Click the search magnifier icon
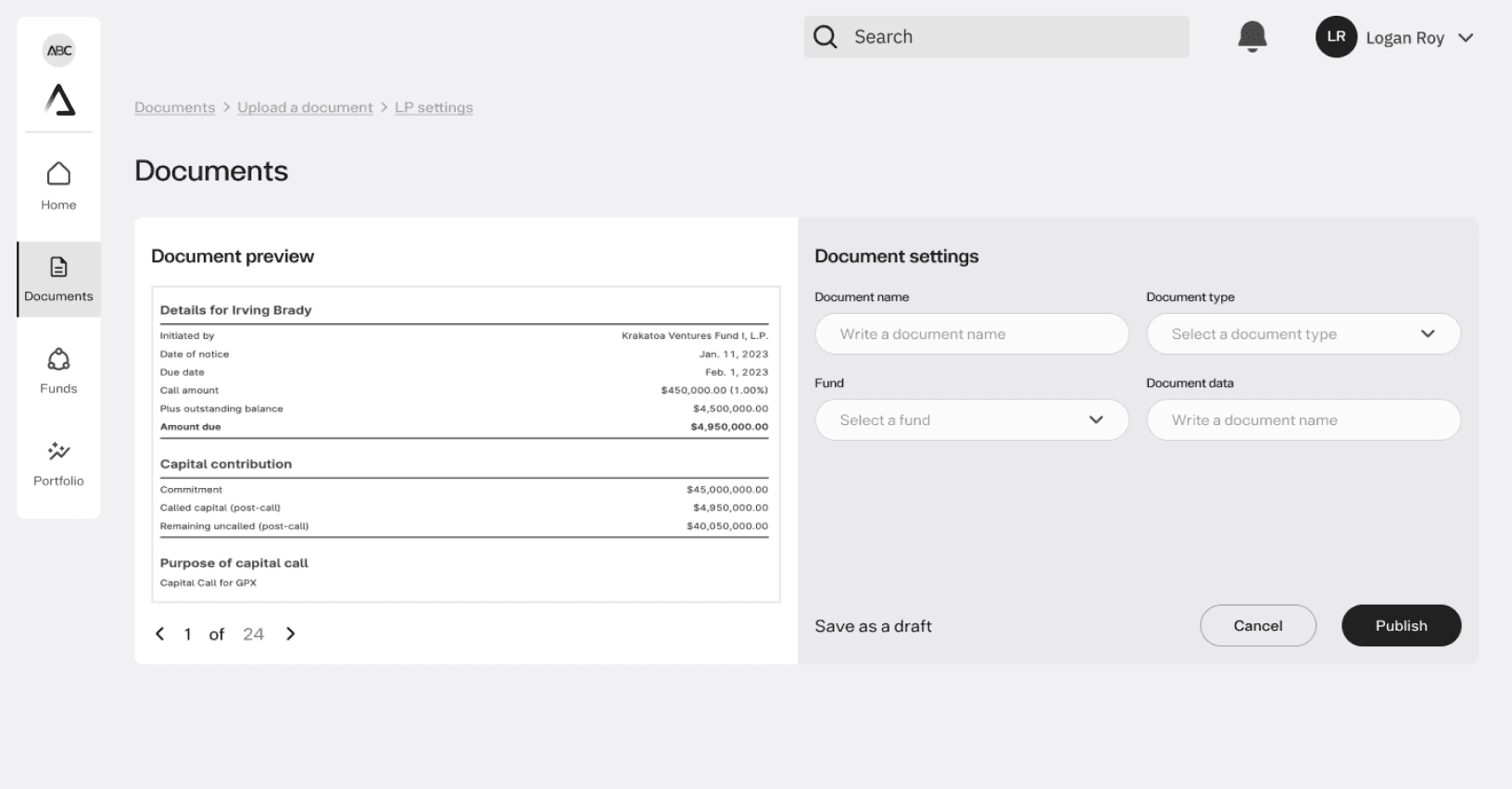This screenshot has height=789, width=1512. click(x=825, y=37)
